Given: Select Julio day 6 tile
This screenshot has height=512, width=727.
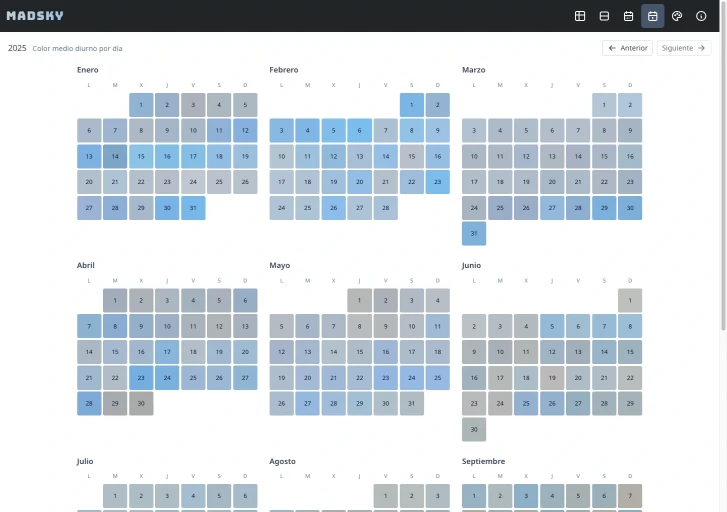Looking at the screenshot, I should 245,496.
